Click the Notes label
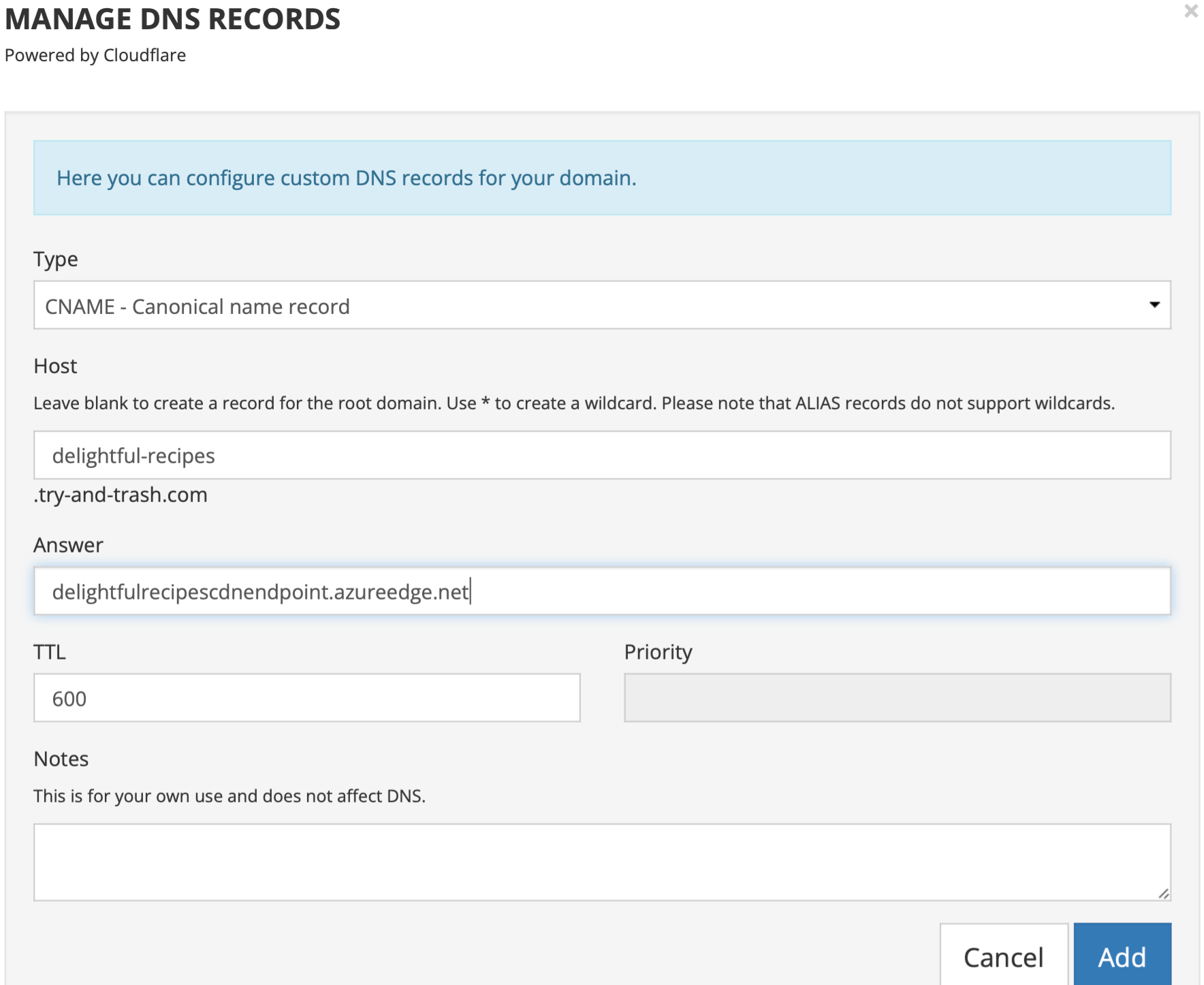This screenshot has width=1204, height=985. click(61, 759)
